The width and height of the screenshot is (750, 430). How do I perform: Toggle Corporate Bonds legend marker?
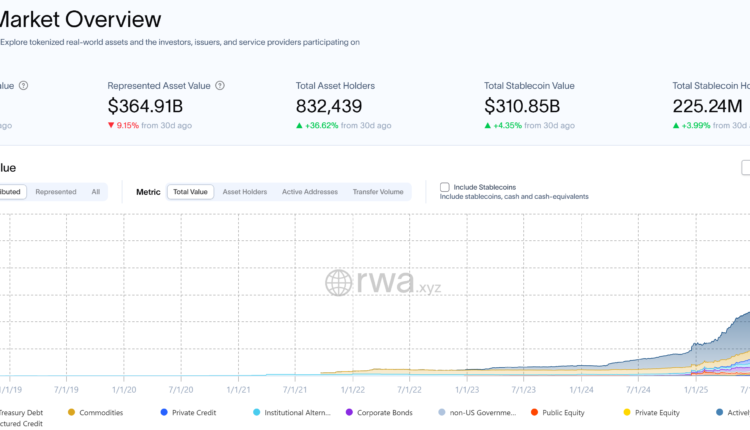(x=349, y=411)
